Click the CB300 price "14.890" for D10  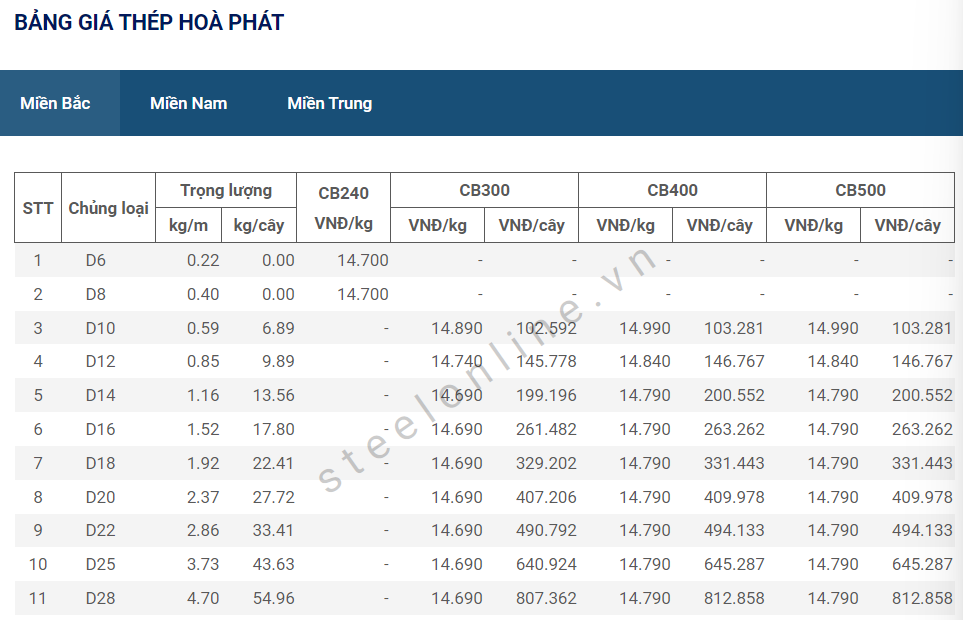pos(457,328)
